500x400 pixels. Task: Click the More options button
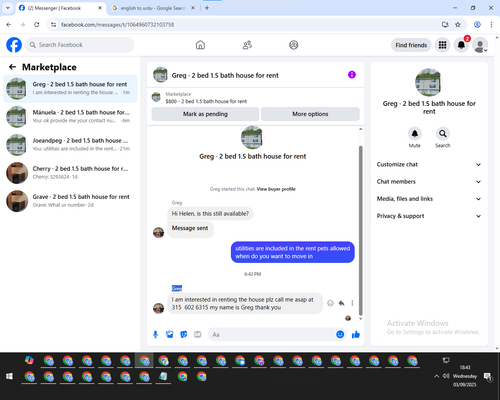point(310,114)
